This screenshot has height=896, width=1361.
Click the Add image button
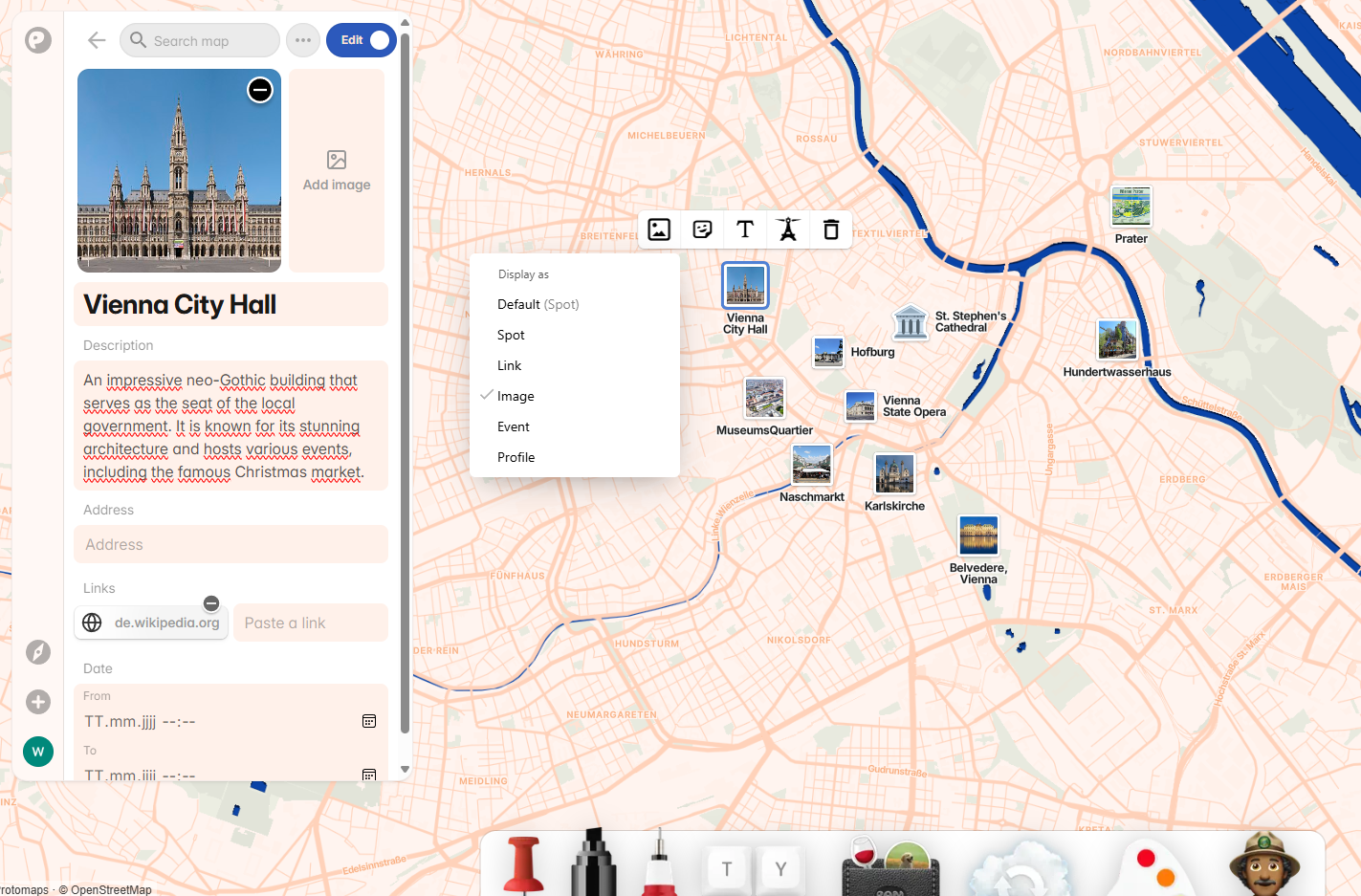coord(337,170)
